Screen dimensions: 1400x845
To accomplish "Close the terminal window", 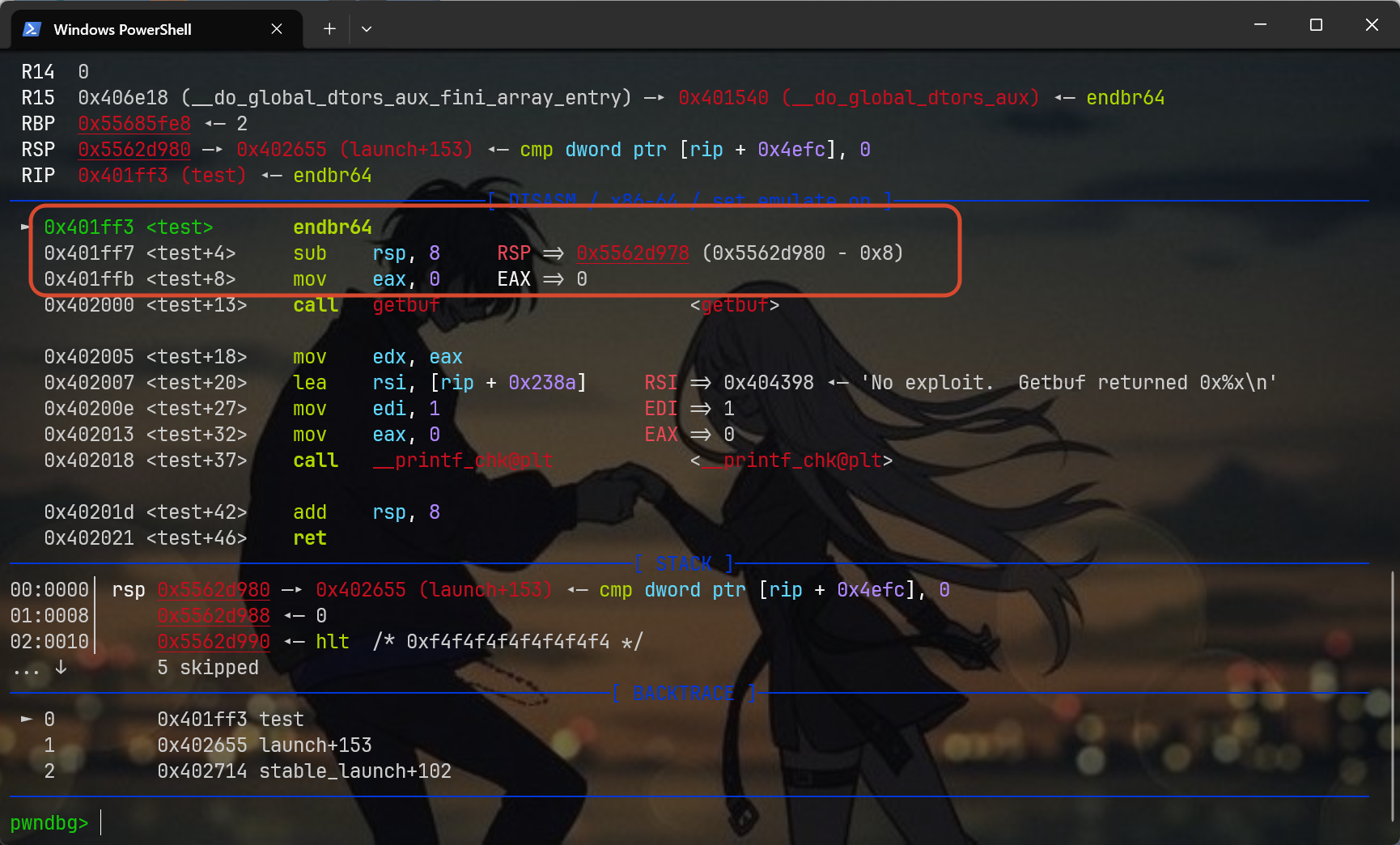I will (1372, 25).
